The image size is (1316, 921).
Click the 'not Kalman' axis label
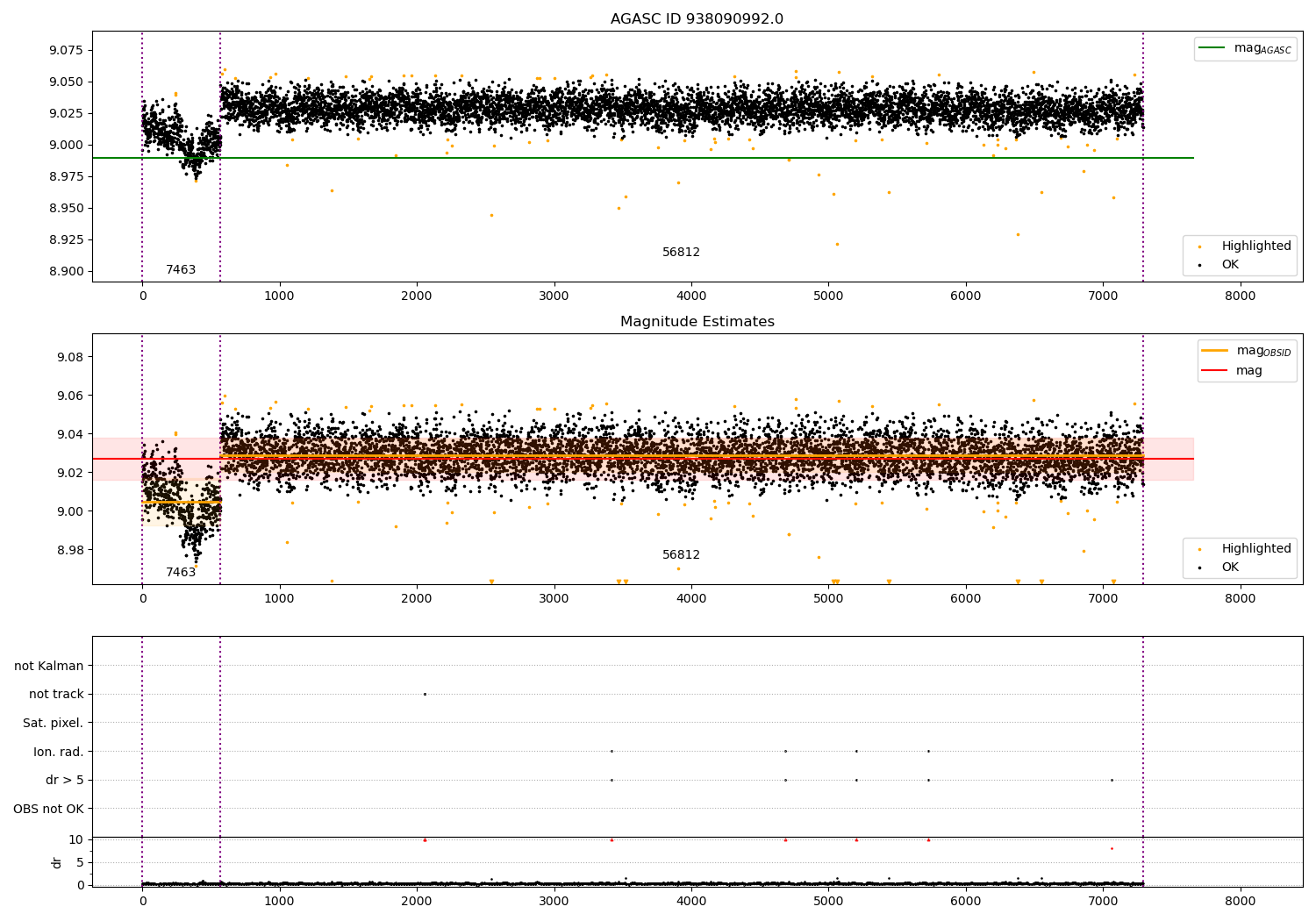[49, 666]
